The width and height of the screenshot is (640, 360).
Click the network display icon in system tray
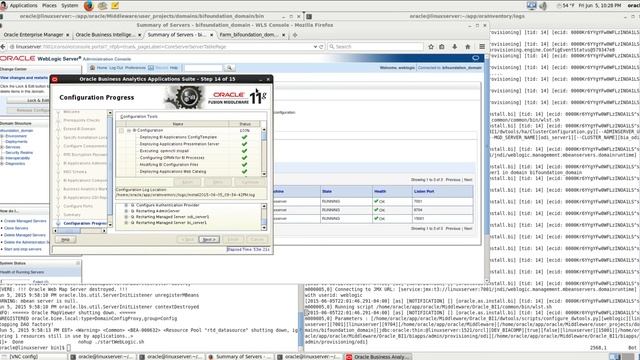531,6
